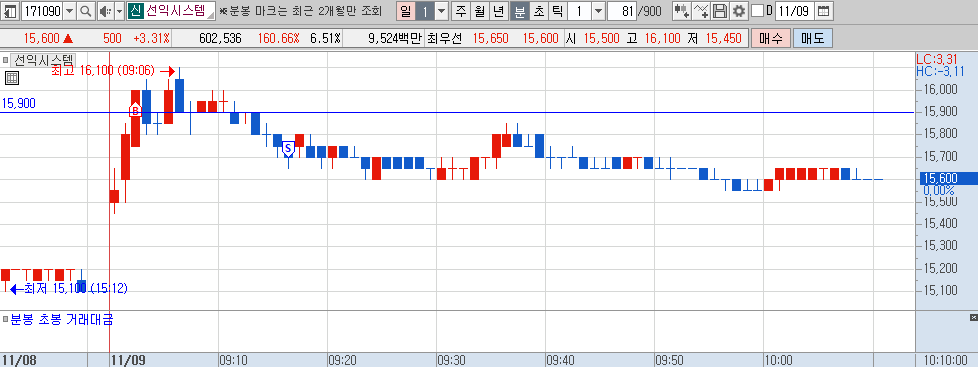
Task: Click the 9,524백만 trading value
Action: point(395,39)
